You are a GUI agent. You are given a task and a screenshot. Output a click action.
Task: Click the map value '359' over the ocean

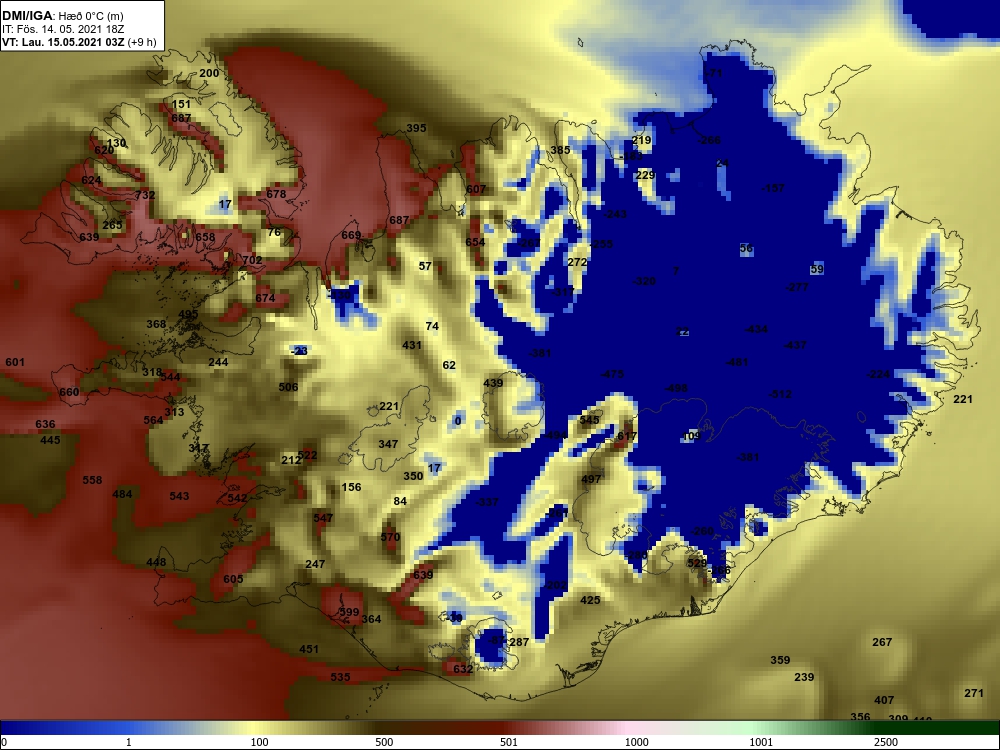[780, 661]
